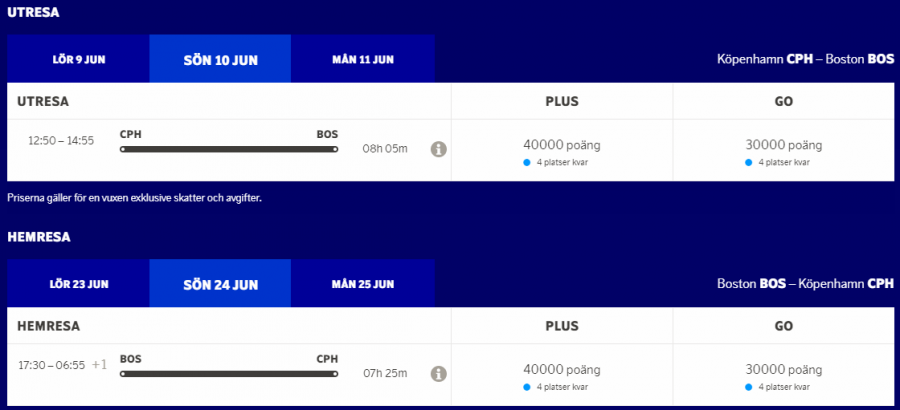This screenshot has height=410, width=900.
Task: Select outbound date LÖR 9 JUN tab
Action: (79, 59)
